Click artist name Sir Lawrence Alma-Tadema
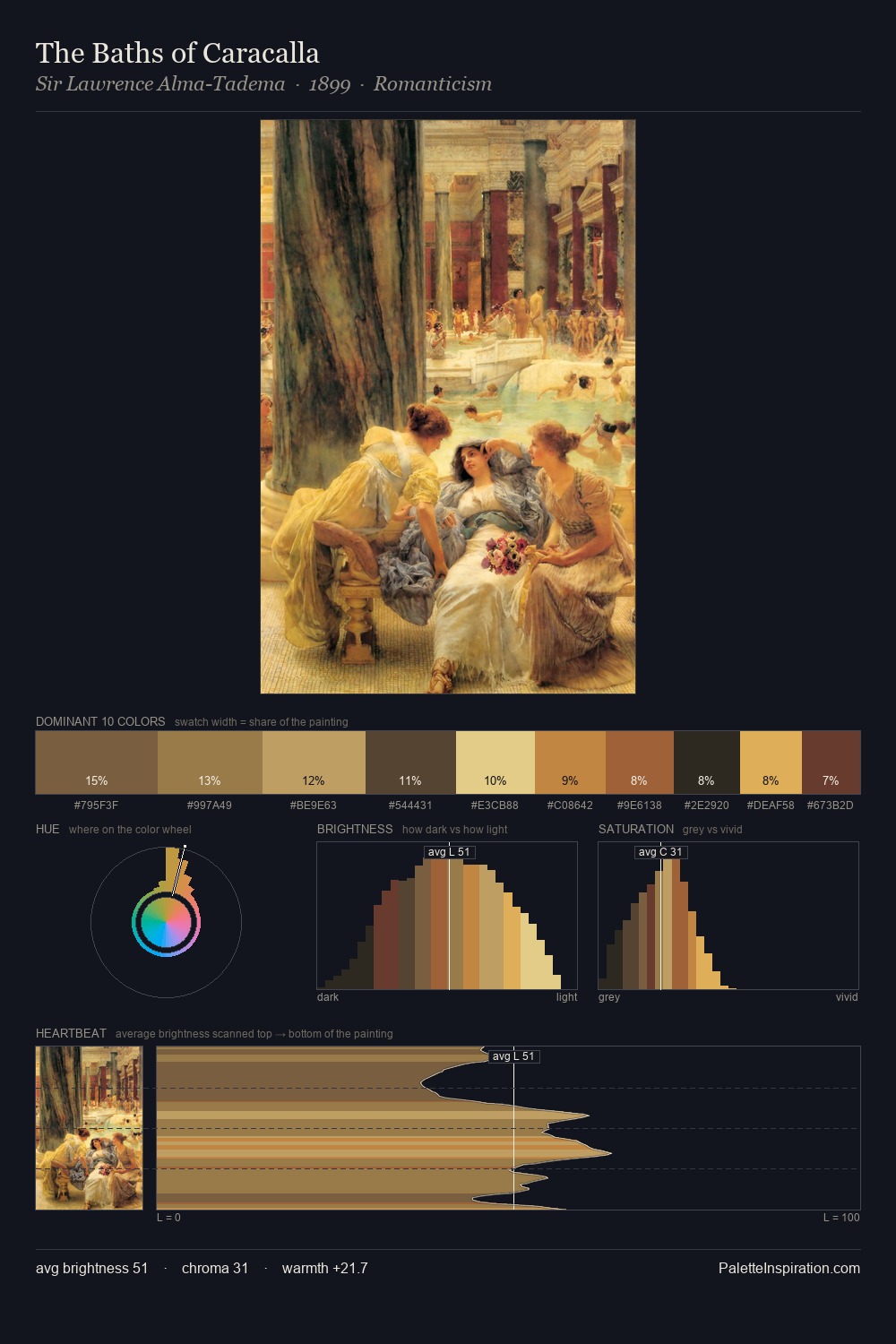 click(x=160, y=84)
